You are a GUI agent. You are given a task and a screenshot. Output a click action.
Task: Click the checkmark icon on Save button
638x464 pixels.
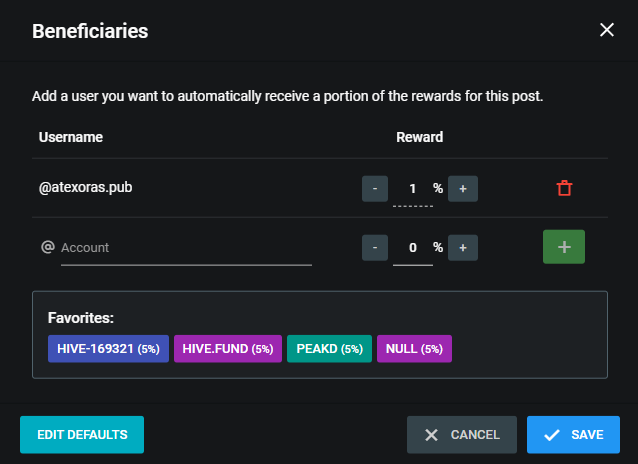pyautogui.click(x=552, y=435)
